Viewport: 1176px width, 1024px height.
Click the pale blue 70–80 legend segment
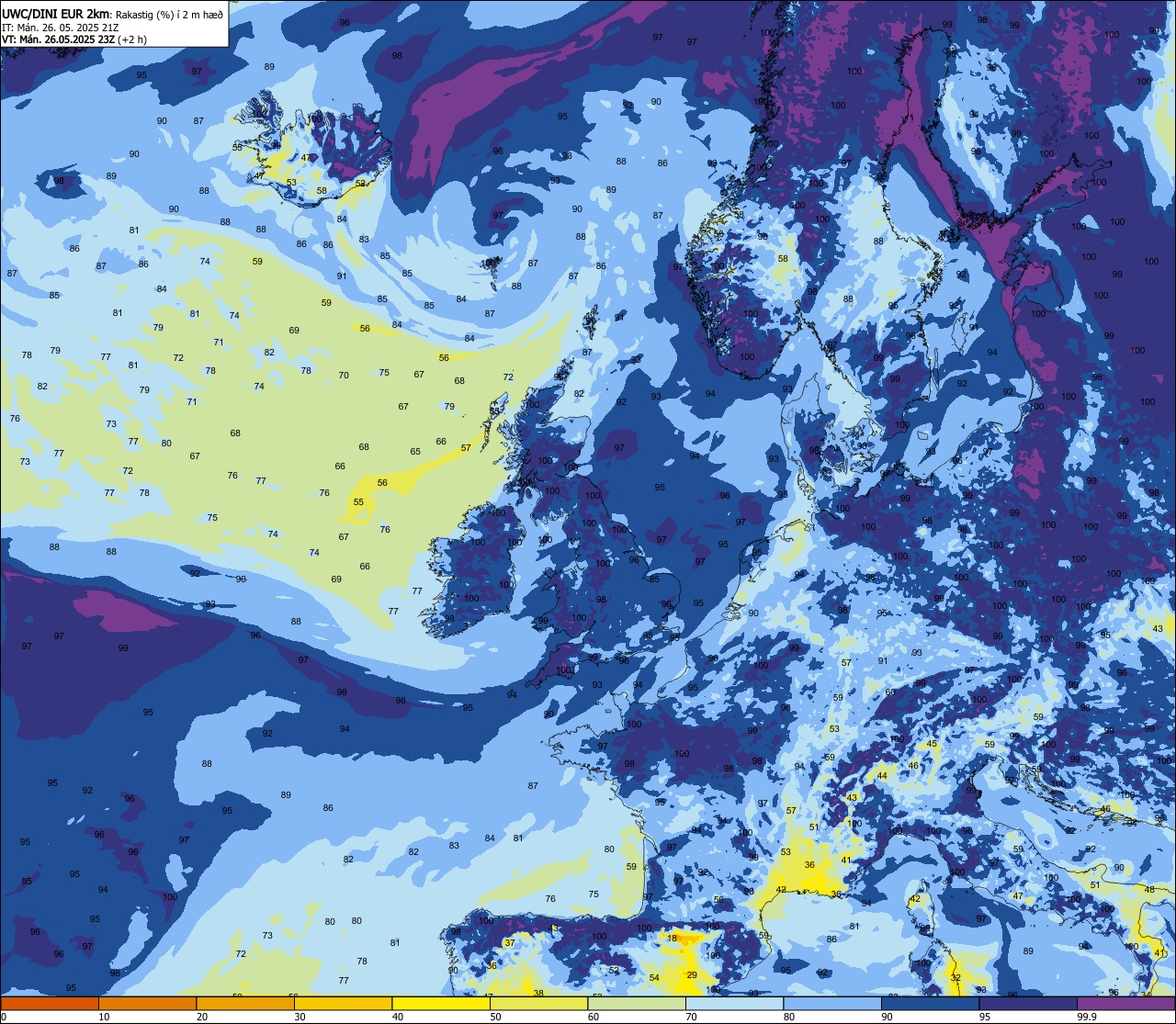coord(734,1003)
